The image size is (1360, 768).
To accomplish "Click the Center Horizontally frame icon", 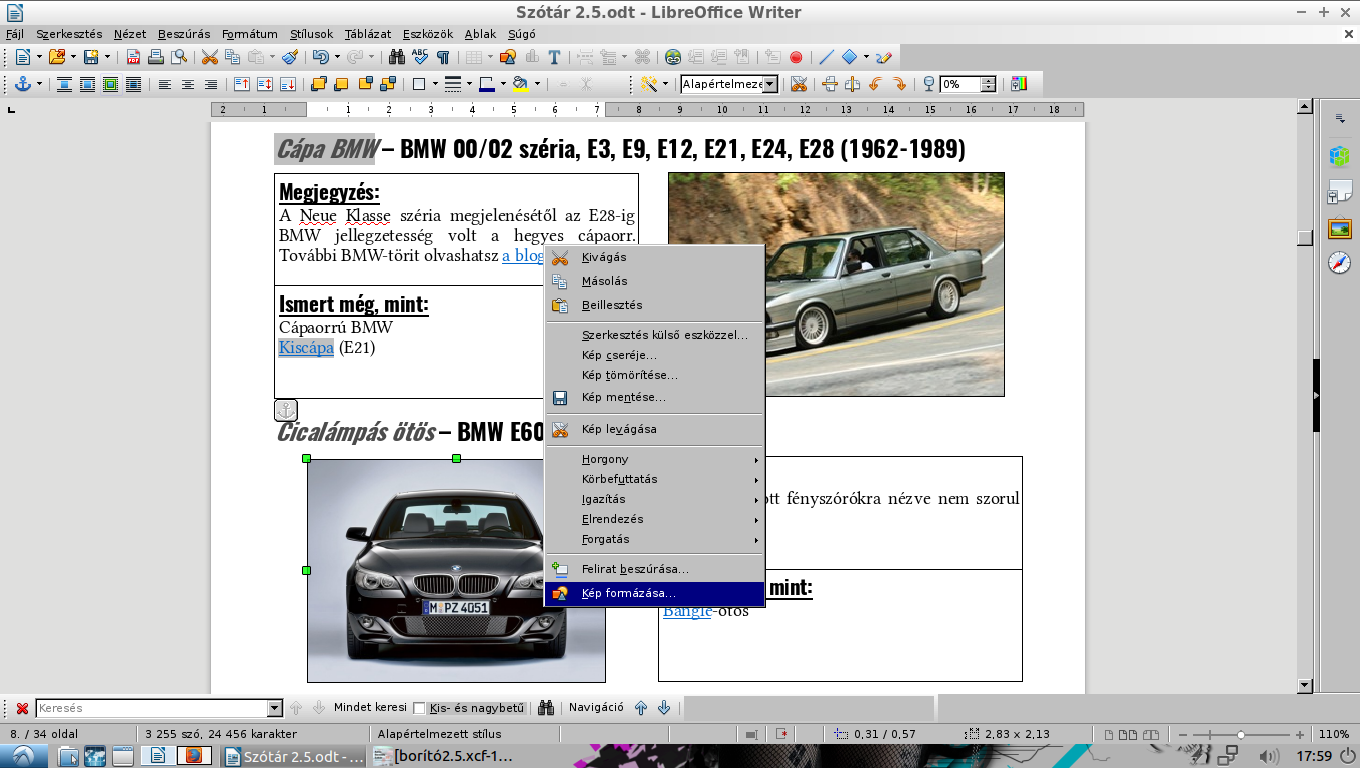I will click(188, 84).
